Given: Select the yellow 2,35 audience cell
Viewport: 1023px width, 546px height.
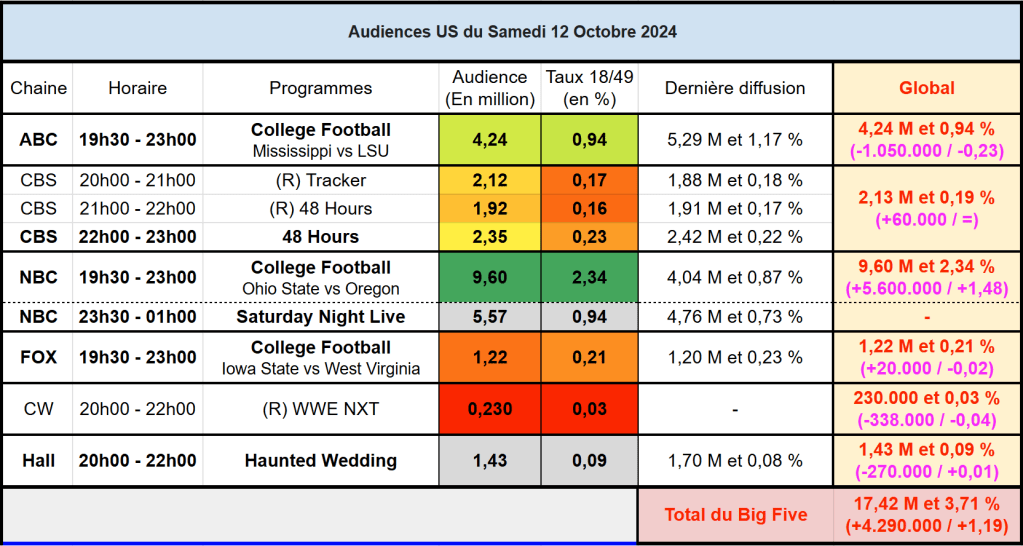Looking at the screenshot, I should pos(490,237).
